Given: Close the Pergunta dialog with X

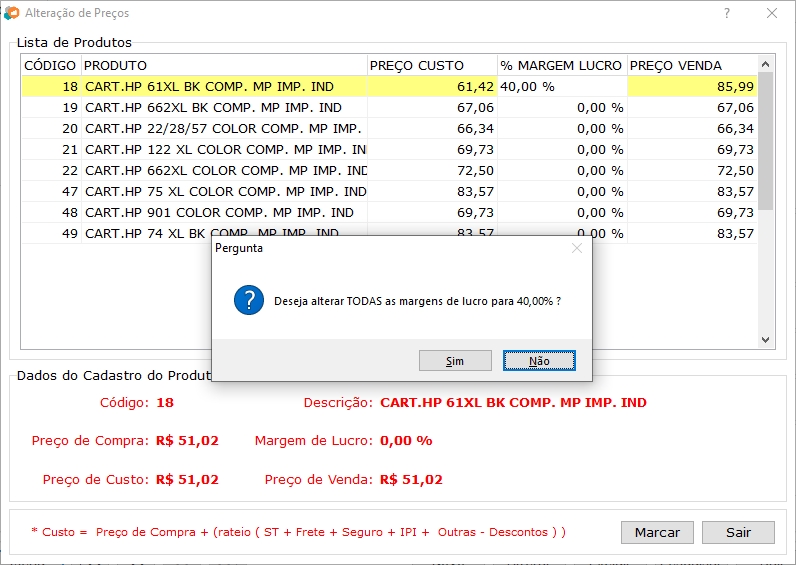Looking at the screenshot, I should (576, 248).
